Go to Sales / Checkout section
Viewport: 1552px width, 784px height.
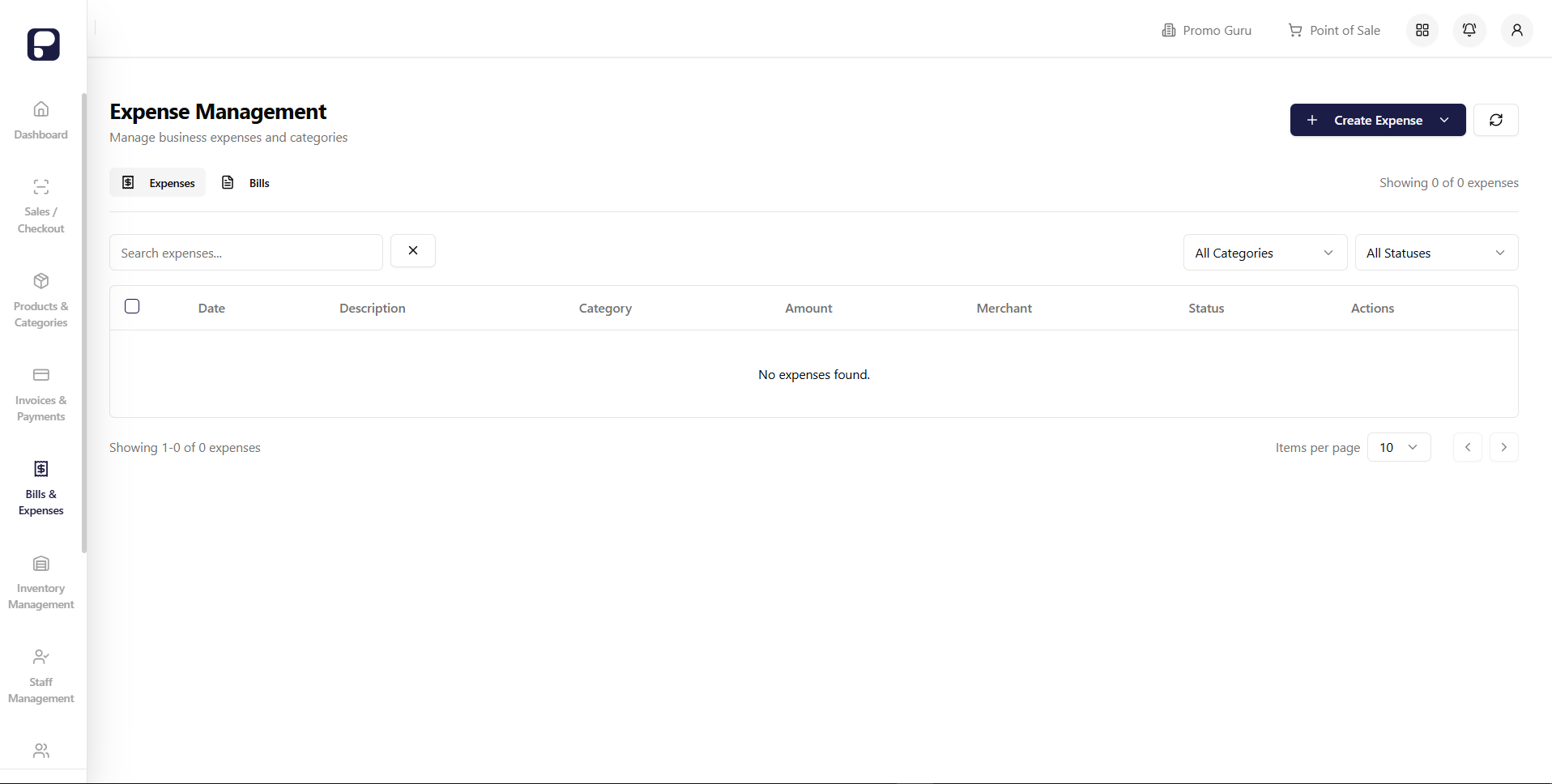pos(41,207)
